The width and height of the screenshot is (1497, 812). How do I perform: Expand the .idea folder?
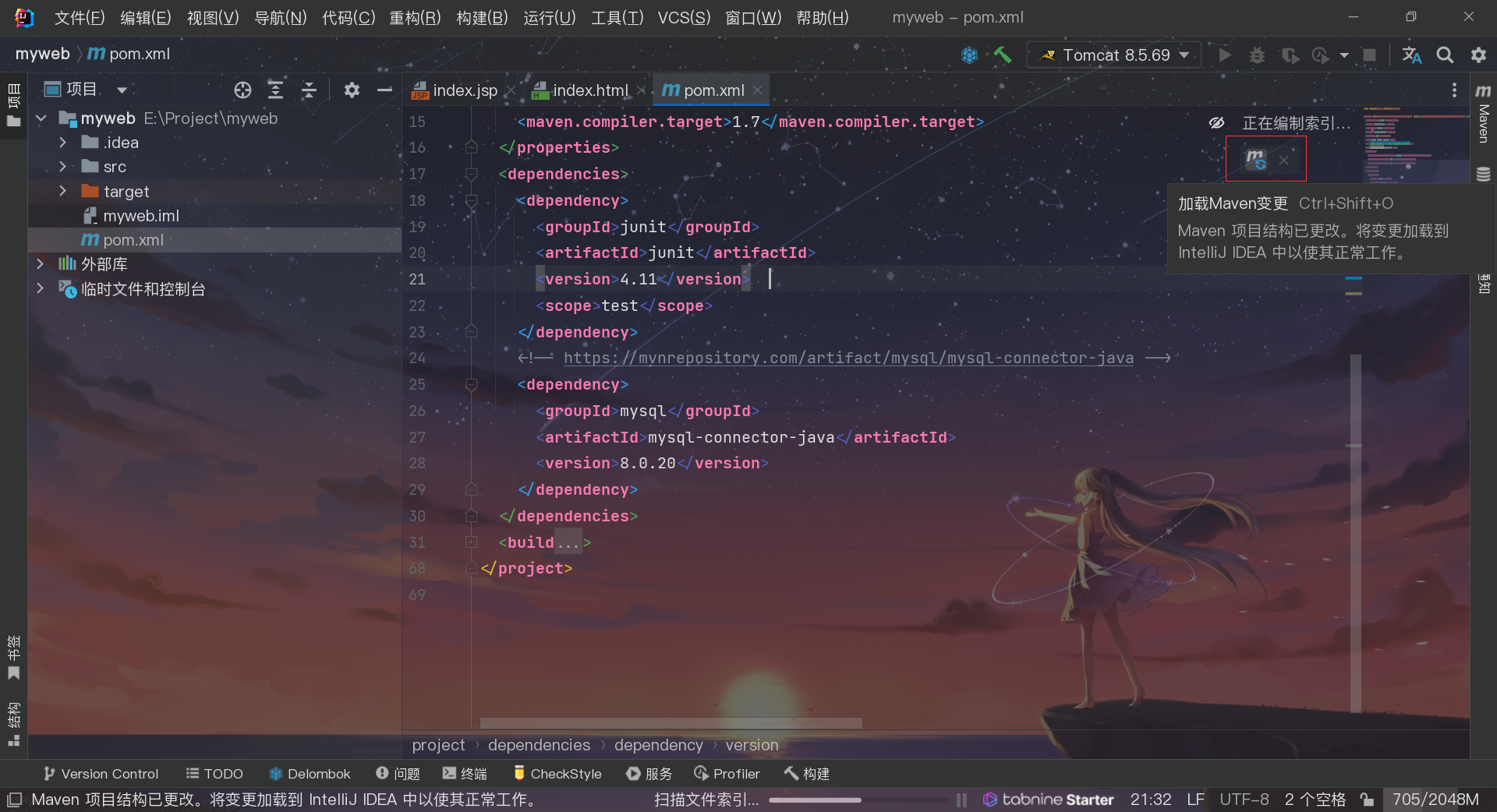(x=63, y=143)
